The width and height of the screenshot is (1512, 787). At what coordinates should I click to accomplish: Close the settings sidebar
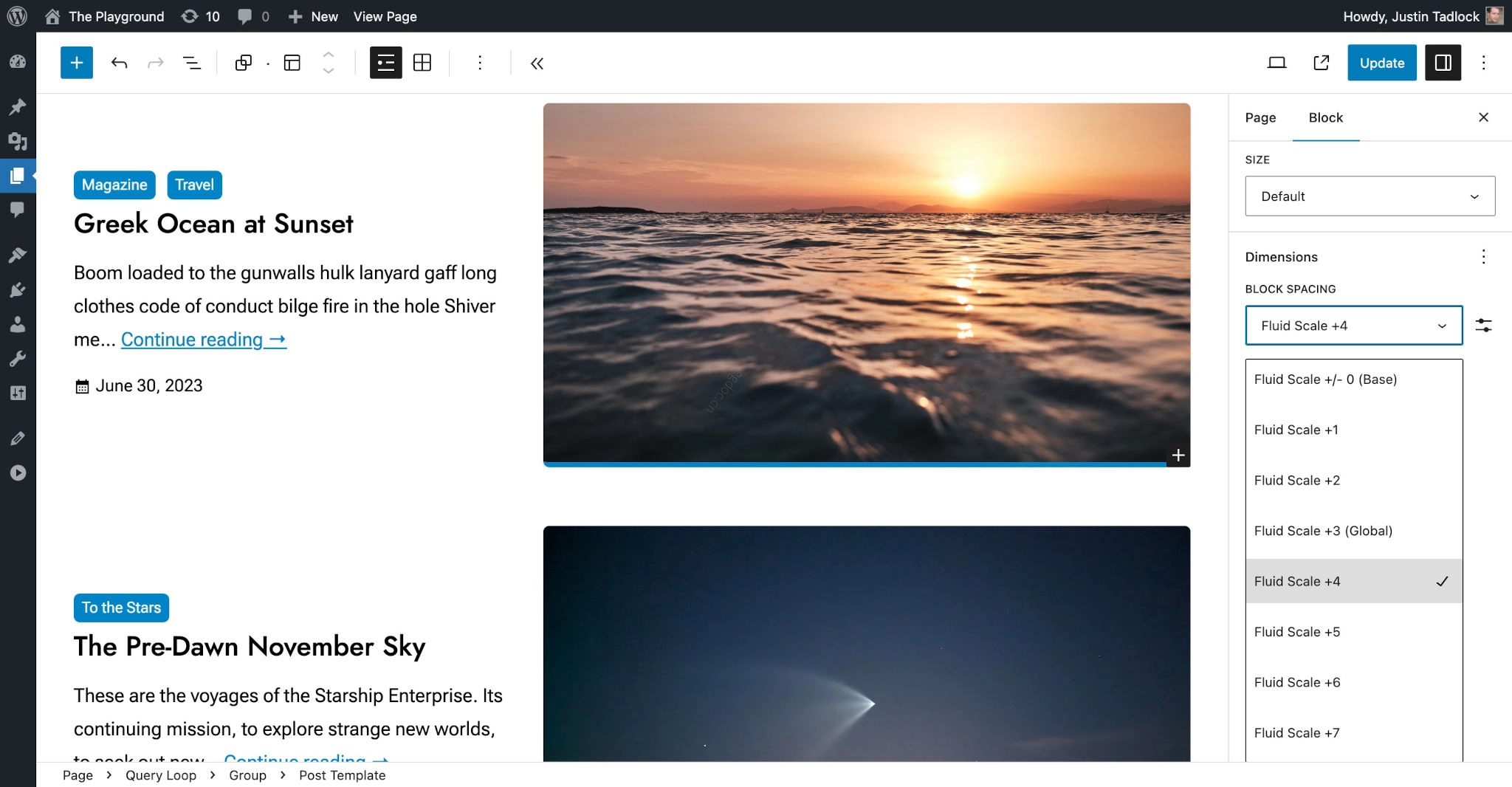pos(1483,117)
